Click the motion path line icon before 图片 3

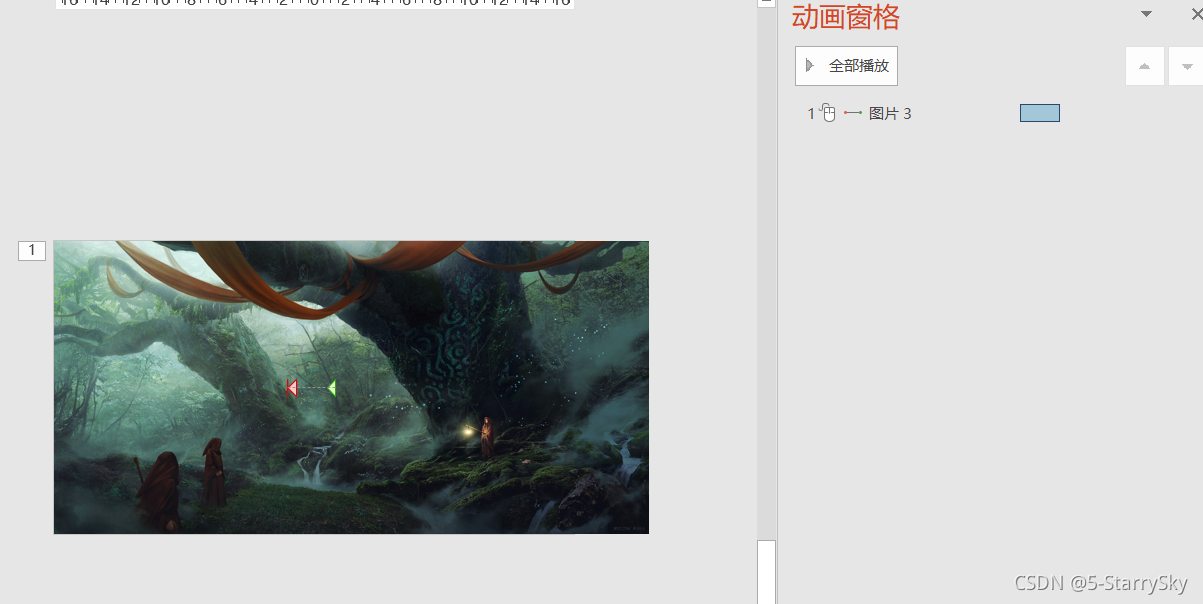(x=853, y=113)
